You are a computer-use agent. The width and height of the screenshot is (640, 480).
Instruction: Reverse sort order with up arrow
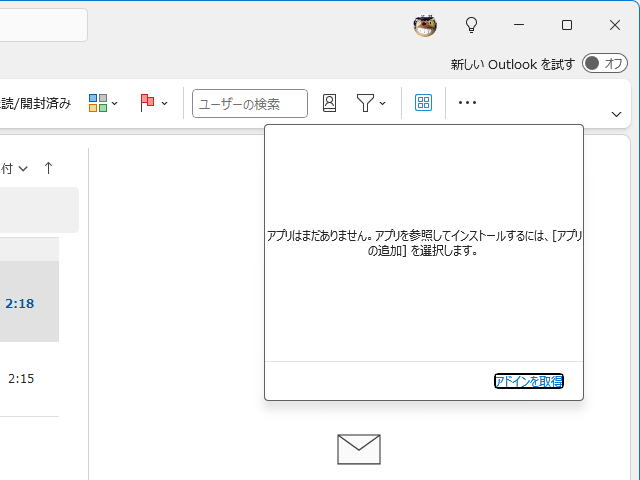tap(48, 168)
